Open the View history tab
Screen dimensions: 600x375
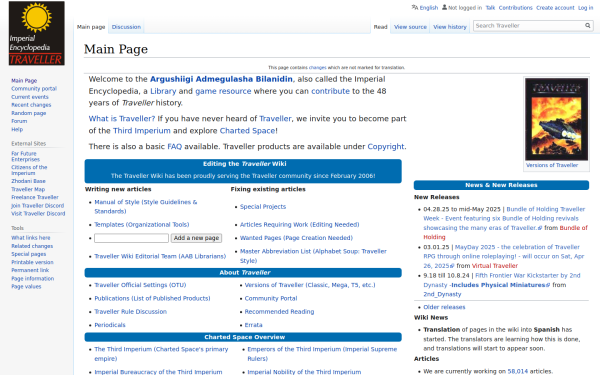tap(450, 27)
